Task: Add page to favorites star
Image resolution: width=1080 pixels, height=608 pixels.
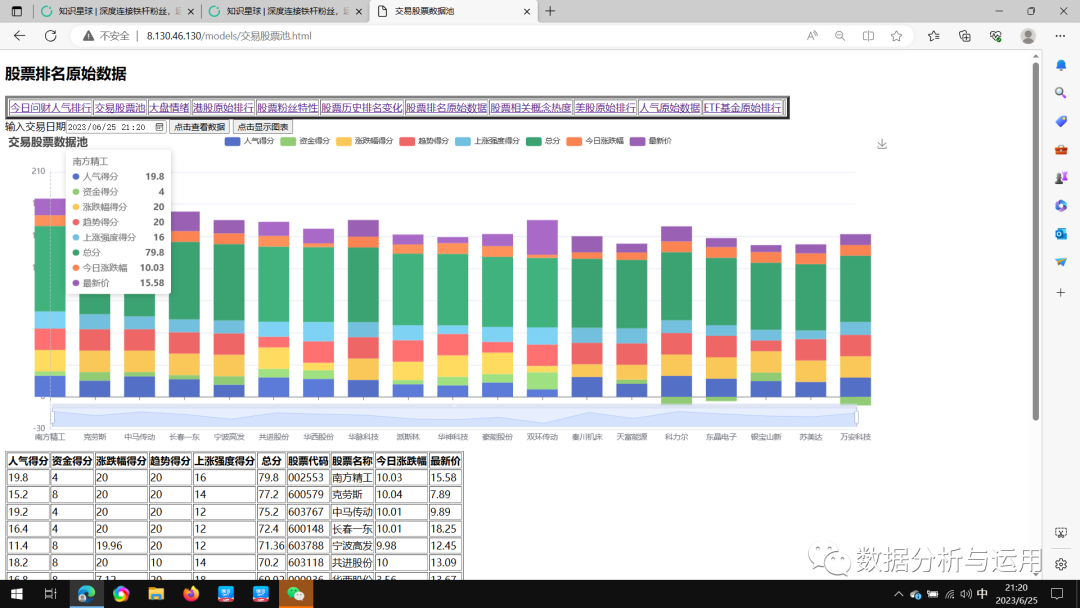Action: coord(897,36)
